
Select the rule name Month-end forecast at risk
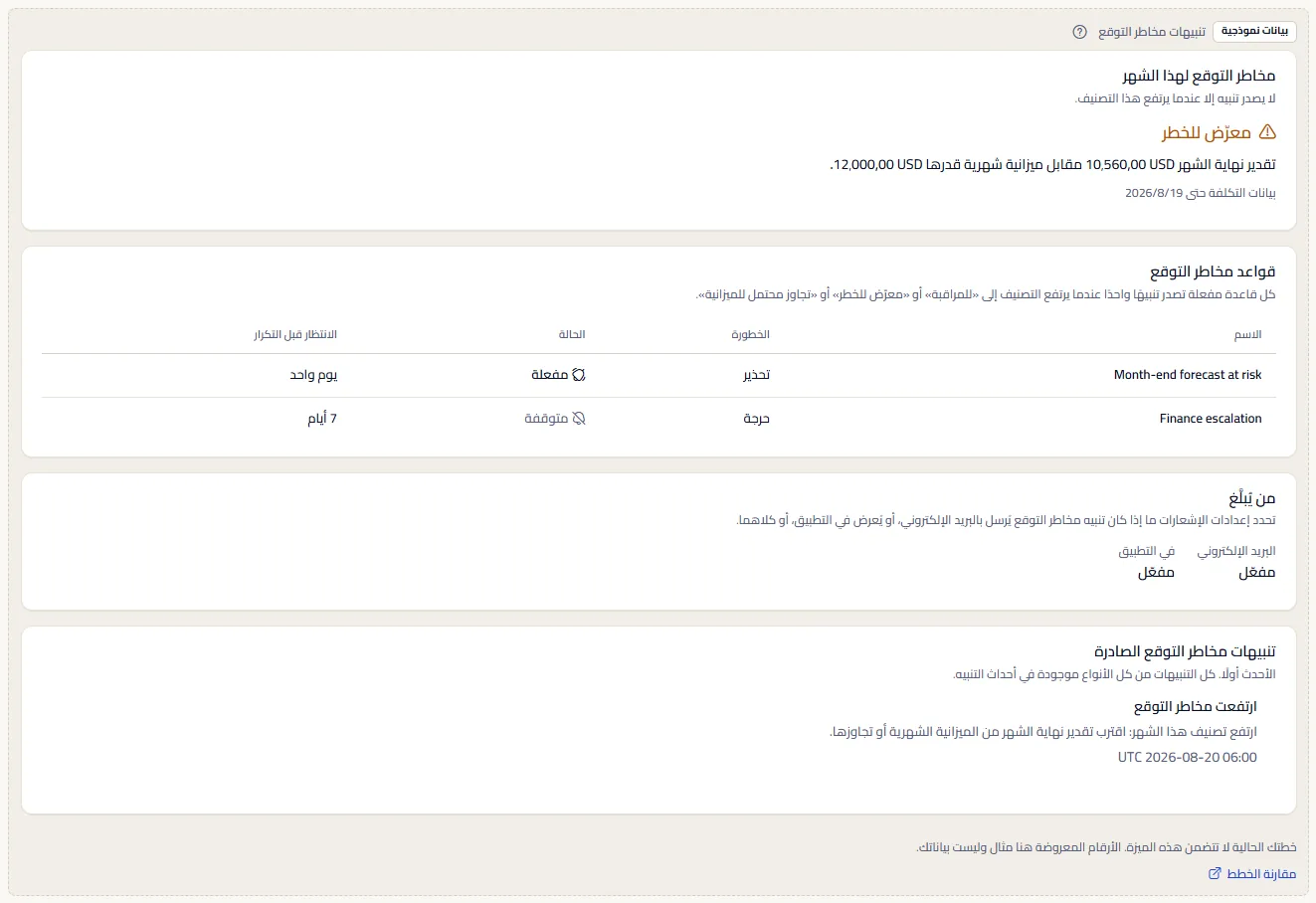click(x=1188, y=375)
